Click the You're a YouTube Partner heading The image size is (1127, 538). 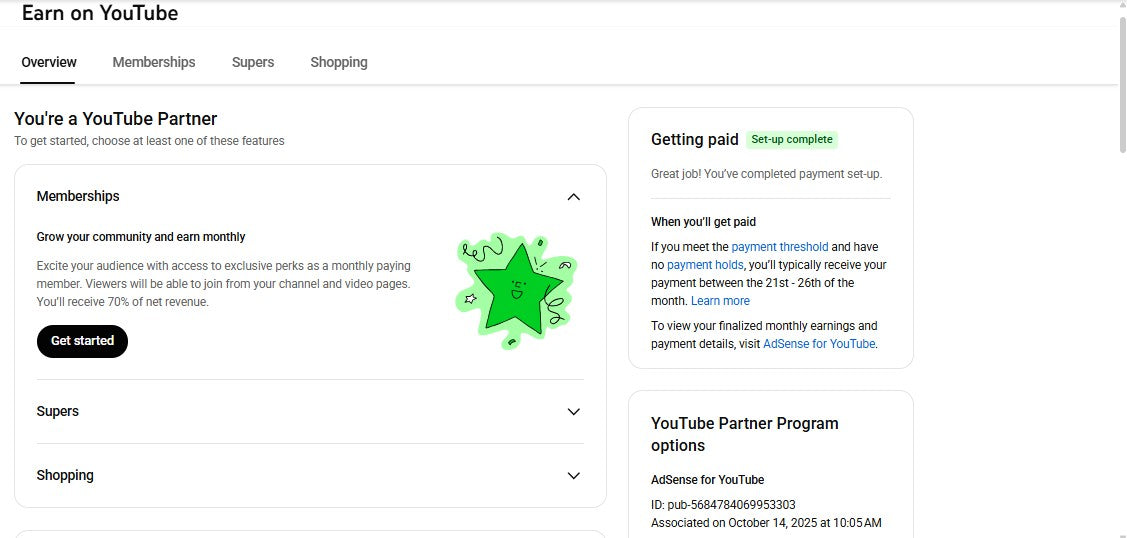116,119
